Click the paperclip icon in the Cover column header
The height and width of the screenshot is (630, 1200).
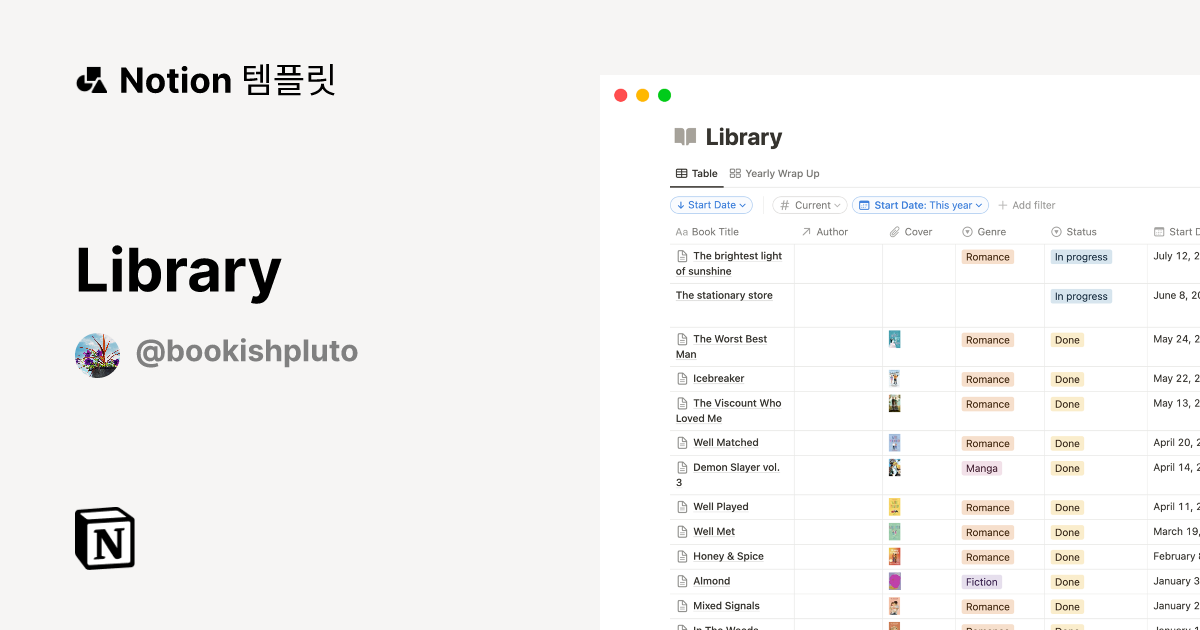coord(896,231)
